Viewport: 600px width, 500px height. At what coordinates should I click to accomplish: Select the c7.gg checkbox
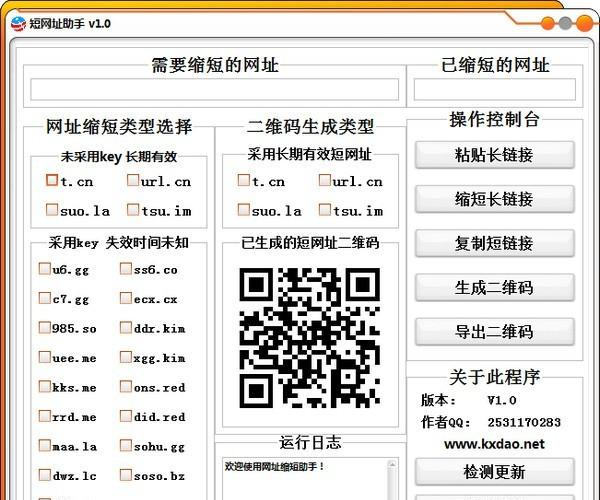pos(44,298)
